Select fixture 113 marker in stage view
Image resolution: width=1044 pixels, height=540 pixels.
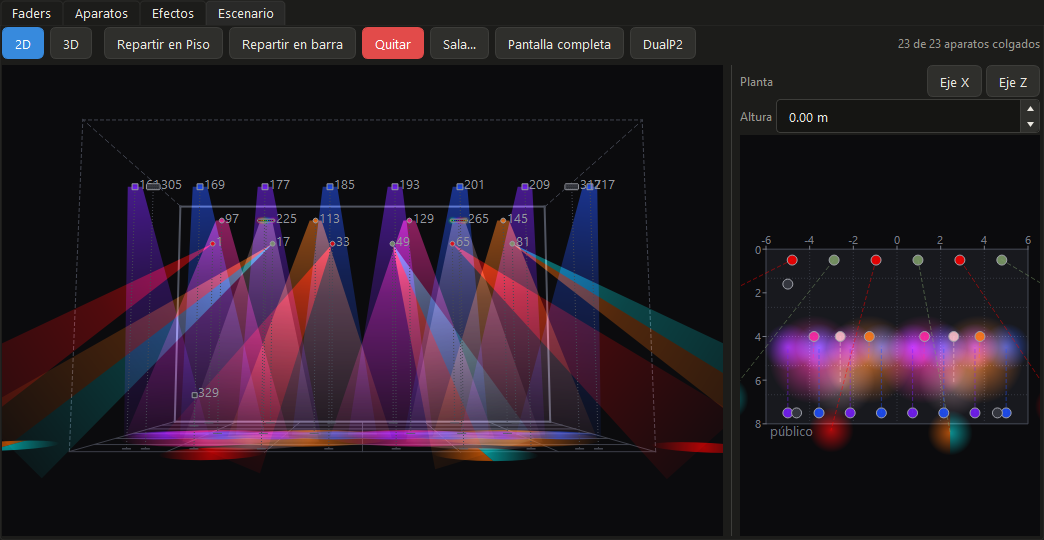click(316, 220)
